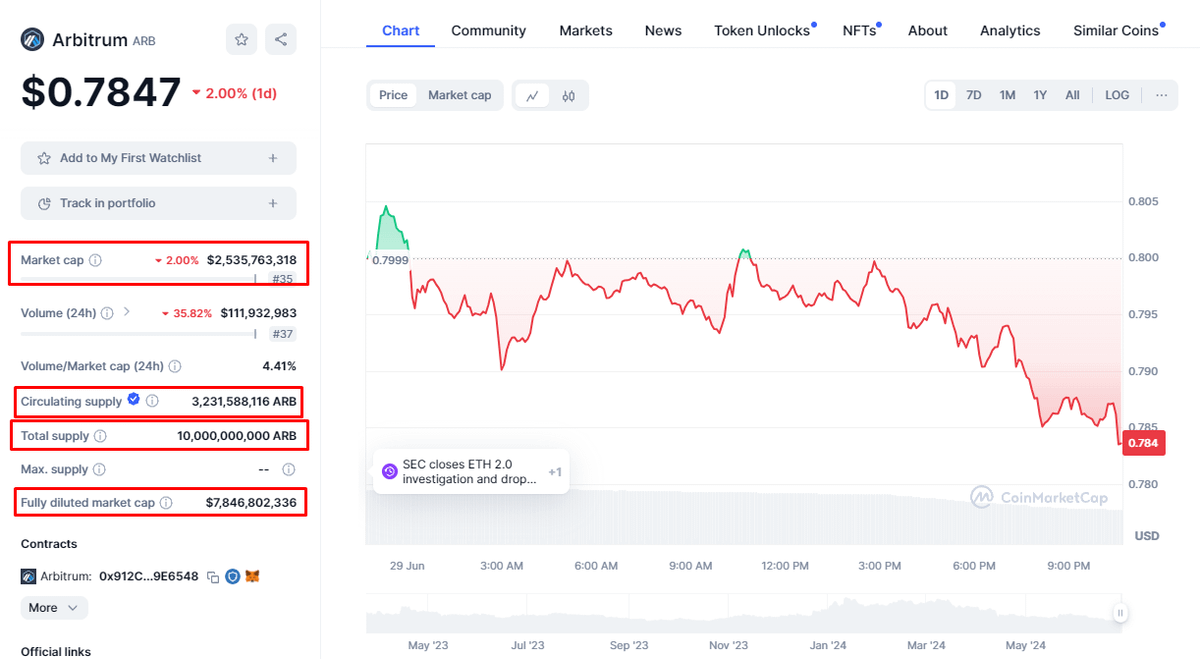Open Market cap info tooltip icon
This screenshot has width=1200, height=659.
[95, 260]
